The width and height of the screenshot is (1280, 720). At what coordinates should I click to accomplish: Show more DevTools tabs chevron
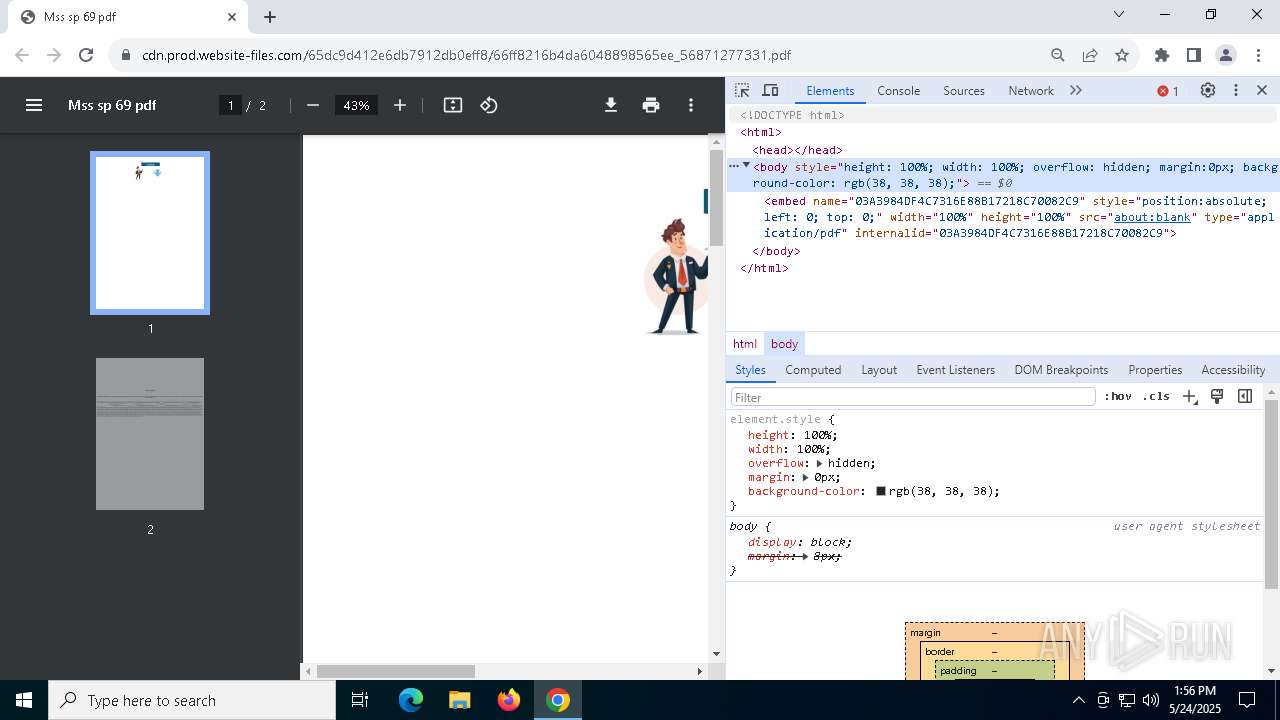pos(1076,90)
